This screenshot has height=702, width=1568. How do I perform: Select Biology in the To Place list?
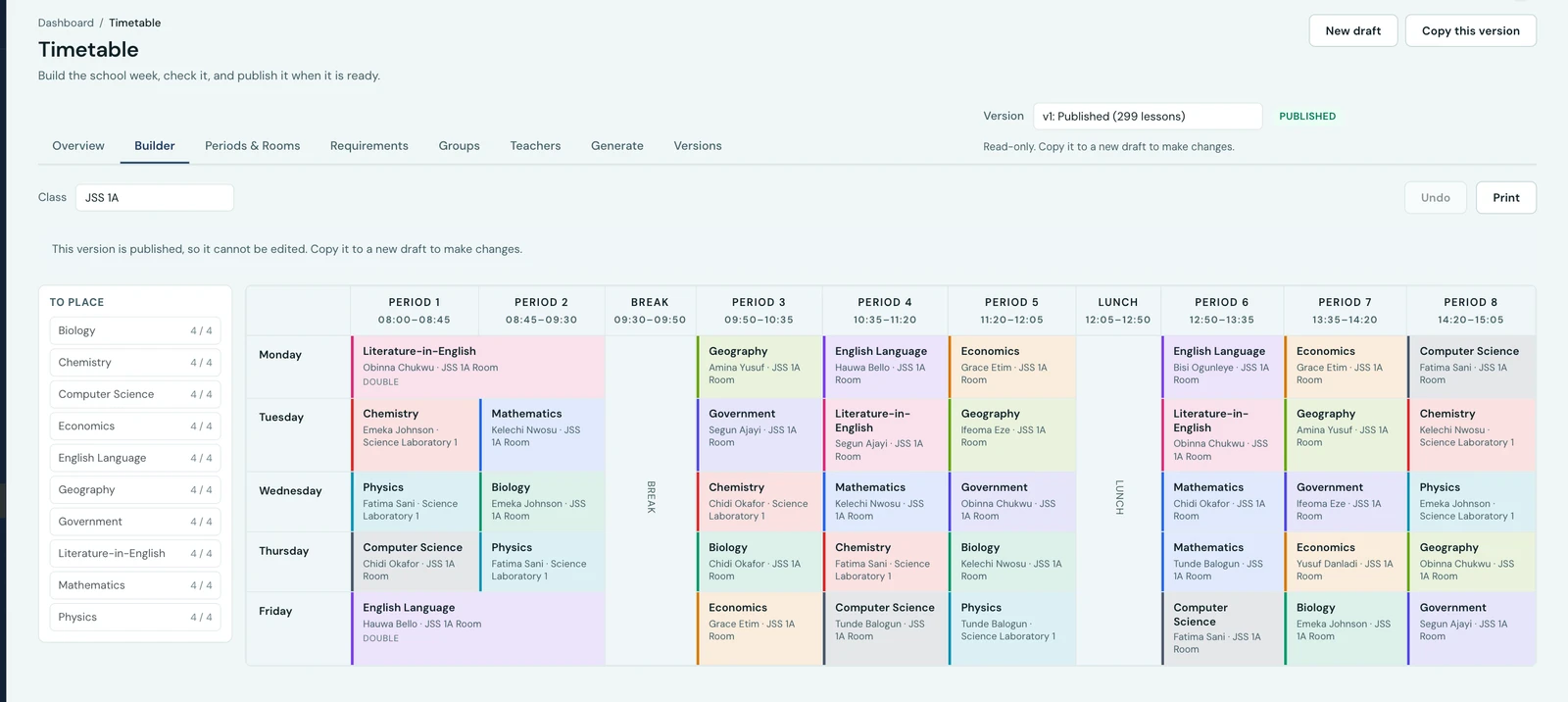(x=135, y=330)
